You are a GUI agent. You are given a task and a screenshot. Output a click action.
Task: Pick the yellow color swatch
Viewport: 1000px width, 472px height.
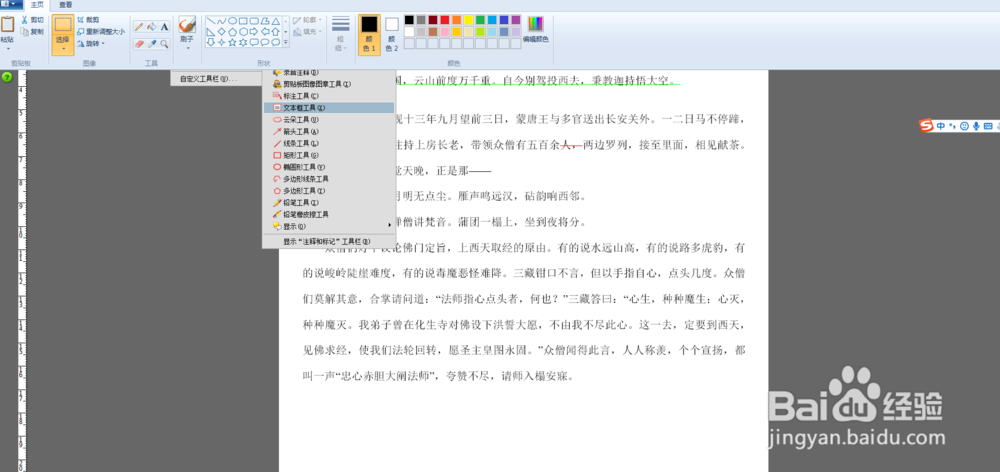click(x=468, y=20)
